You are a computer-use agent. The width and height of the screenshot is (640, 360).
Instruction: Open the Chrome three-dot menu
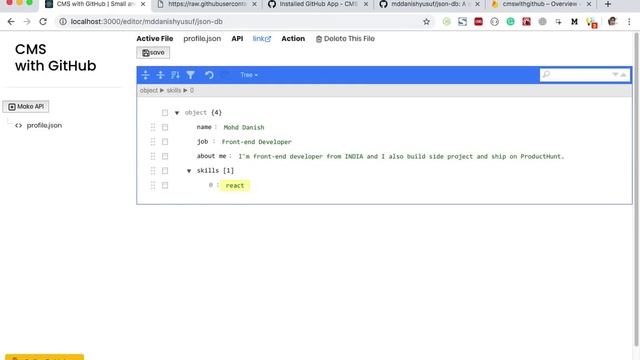coord(629,22)
